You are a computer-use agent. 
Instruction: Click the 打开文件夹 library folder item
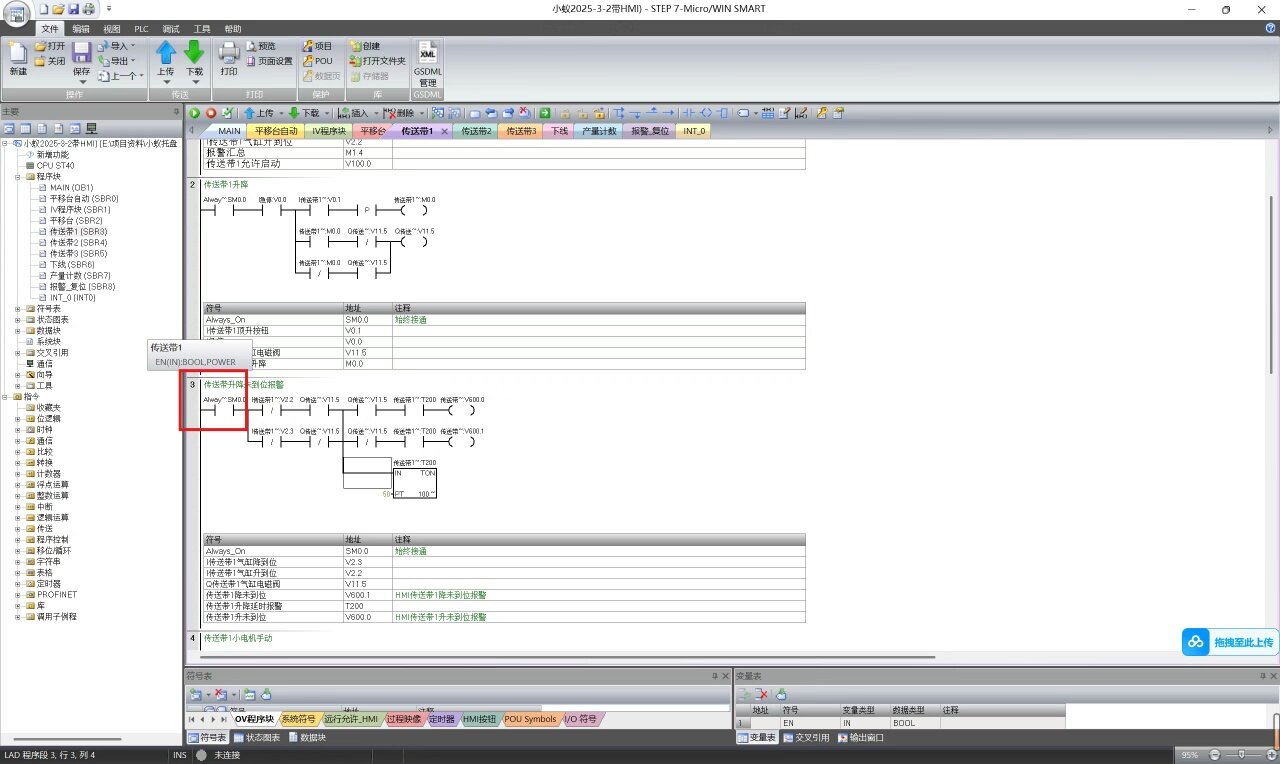pos(378,61)
